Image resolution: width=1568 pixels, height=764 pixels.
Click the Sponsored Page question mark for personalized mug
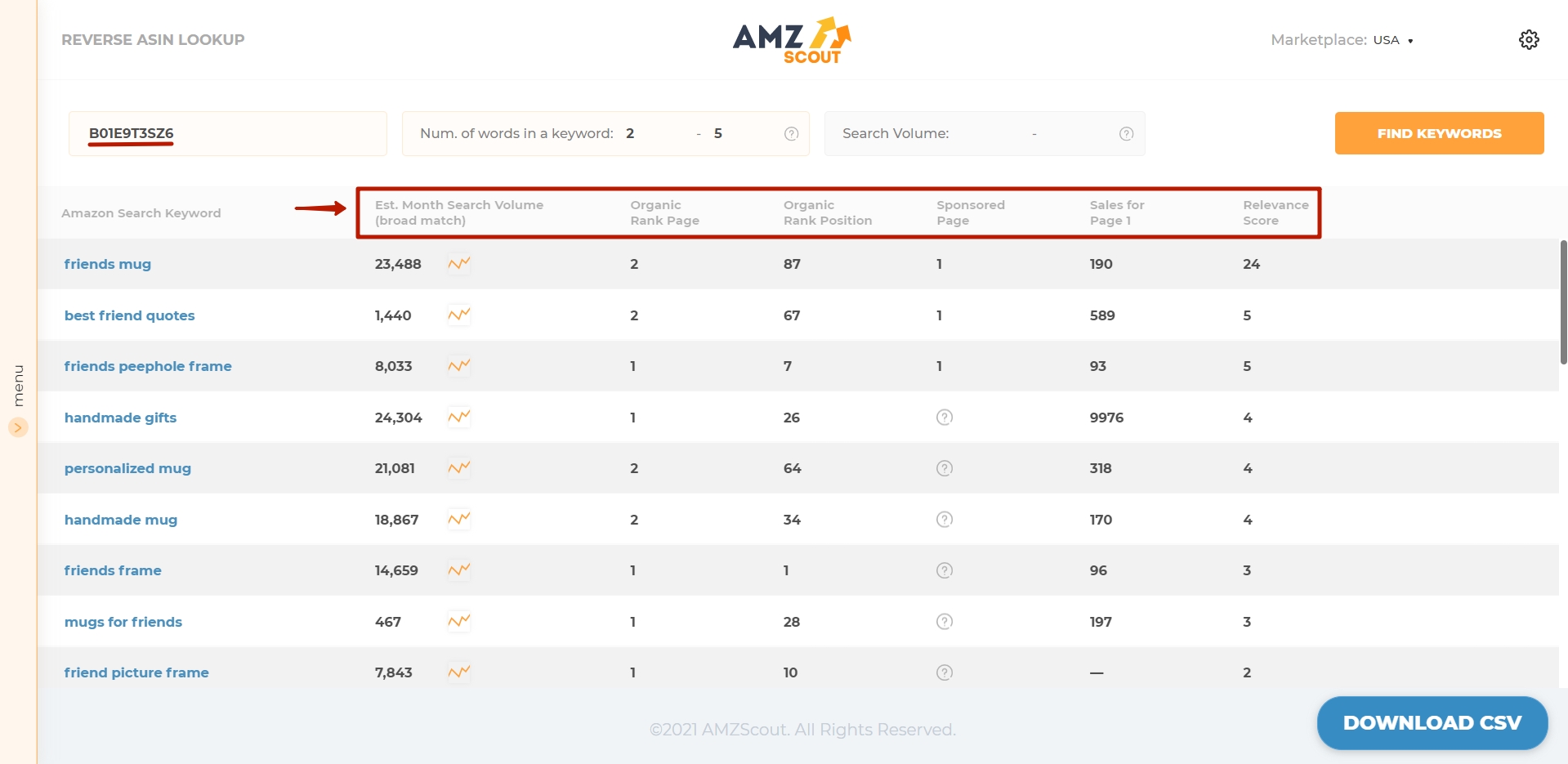point(944,467)
